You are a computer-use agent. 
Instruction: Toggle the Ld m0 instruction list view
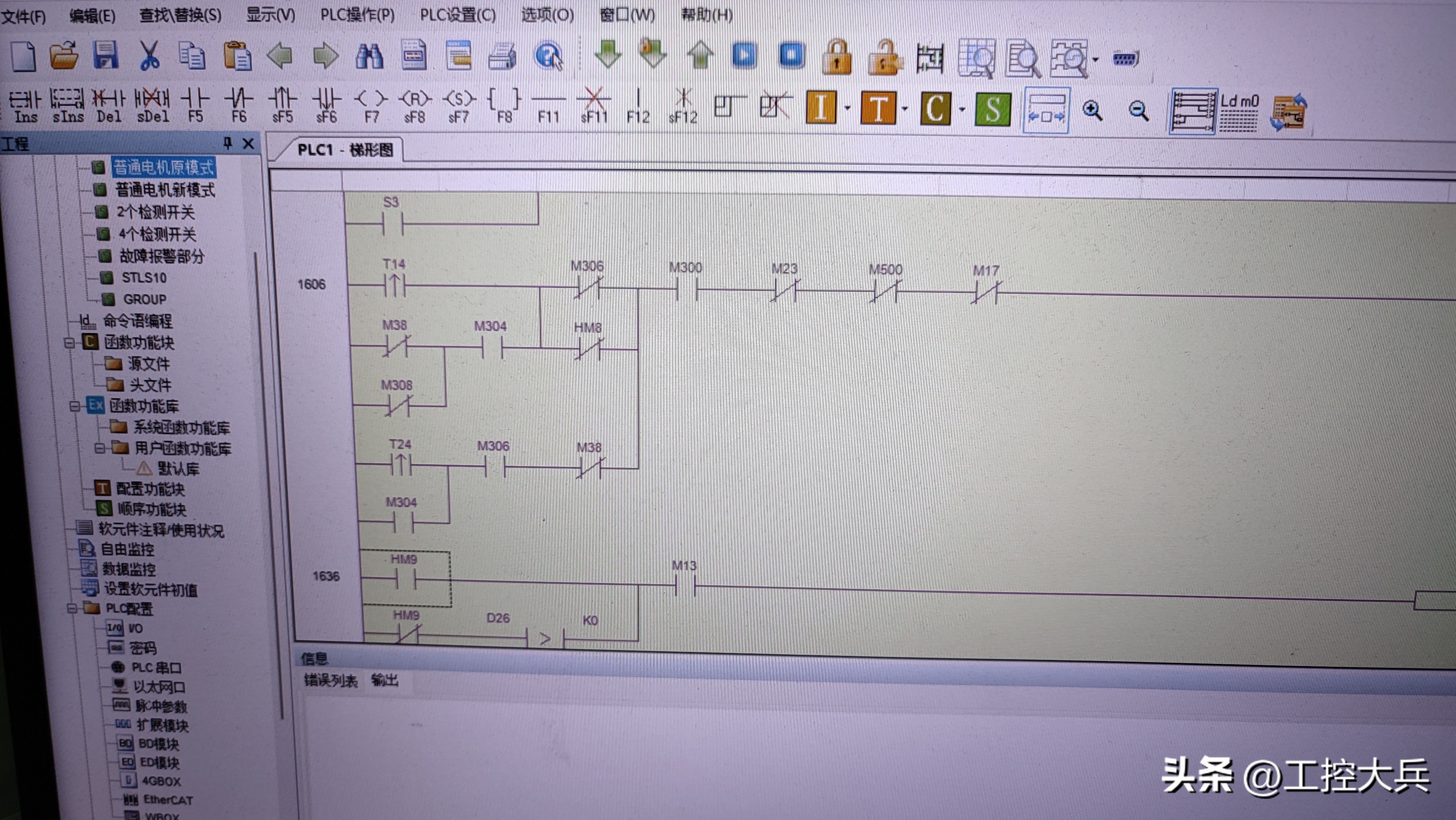pos(1239,111)
